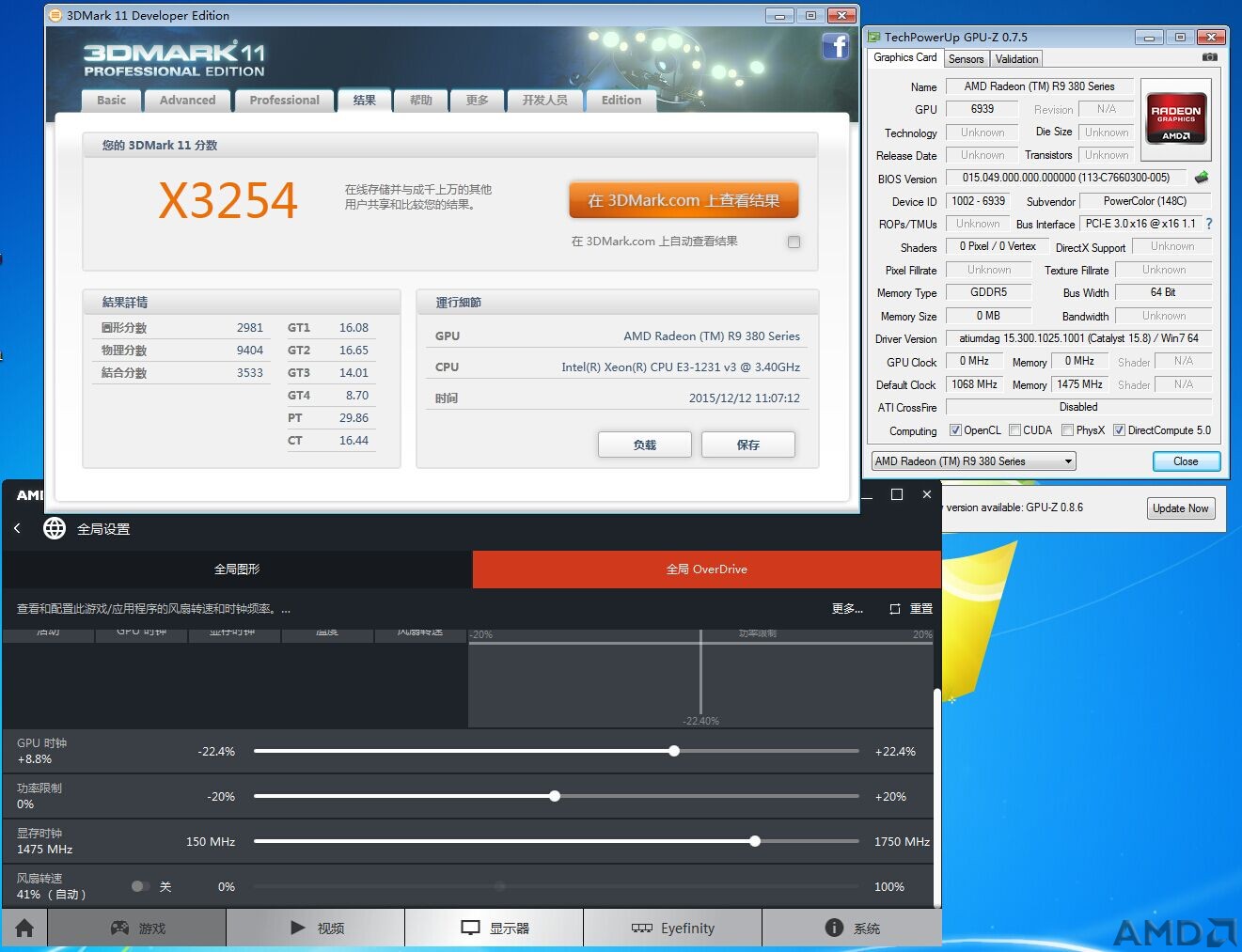This screenshot has height=952, width=1242.
Task: Click the globe icon beside 全局设置
Action: click(55, 528)
